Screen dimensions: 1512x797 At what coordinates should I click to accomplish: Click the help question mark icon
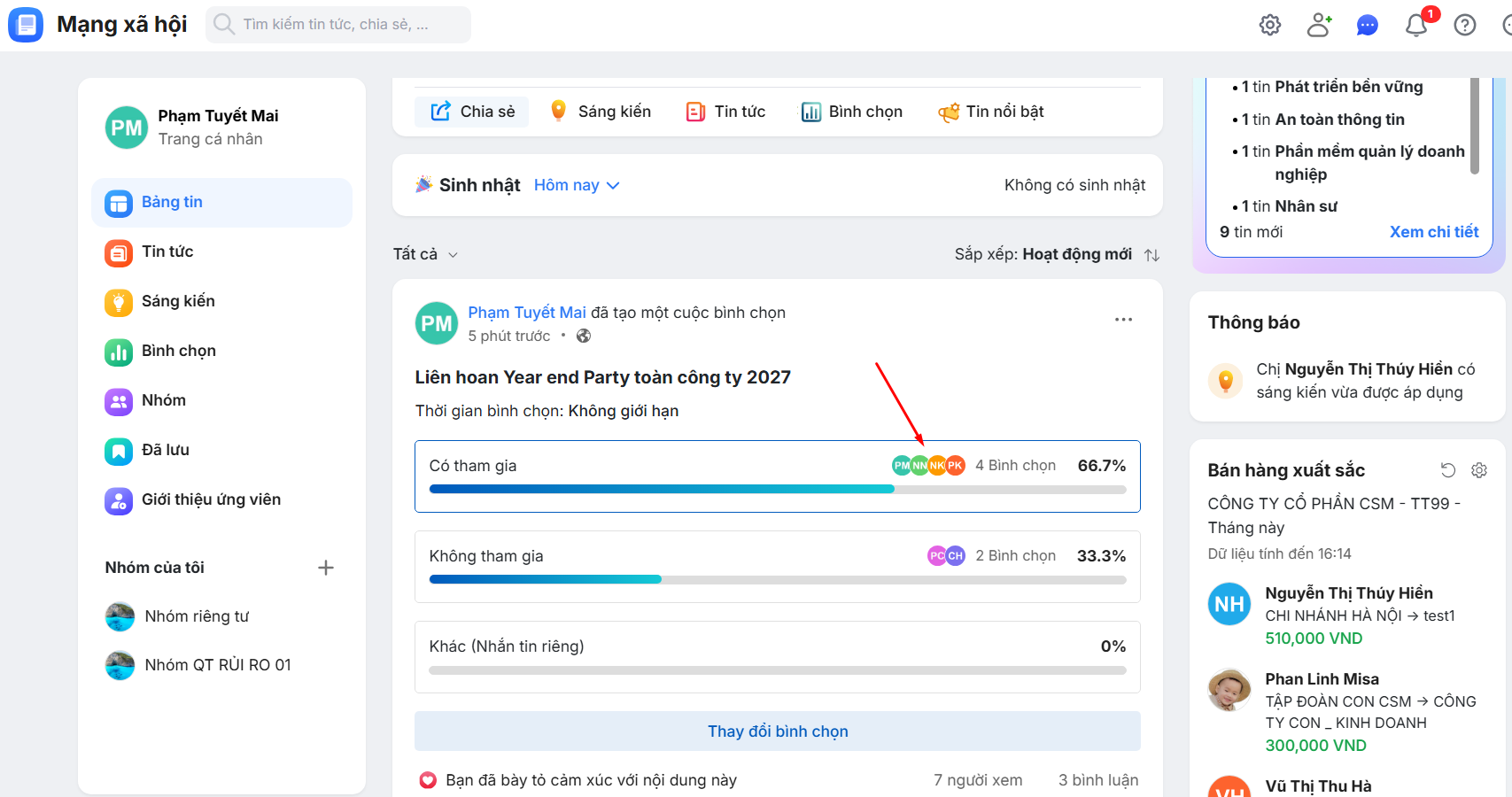point(1465,25)
